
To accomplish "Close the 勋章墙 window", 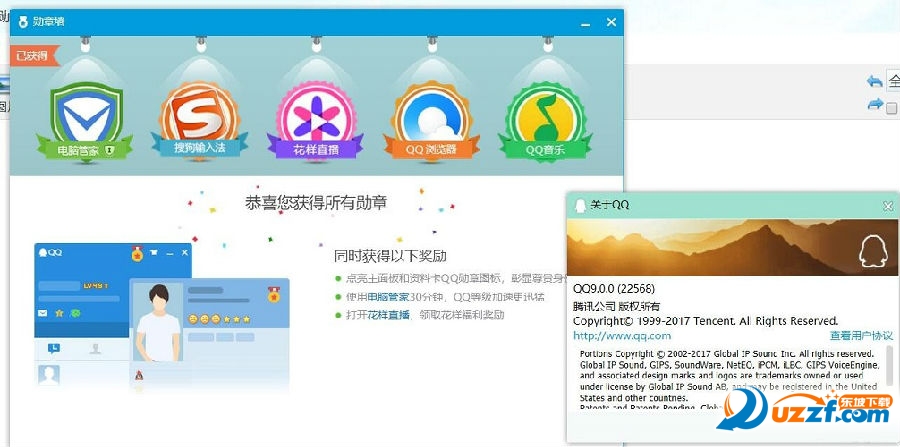I will coord(611,22).
